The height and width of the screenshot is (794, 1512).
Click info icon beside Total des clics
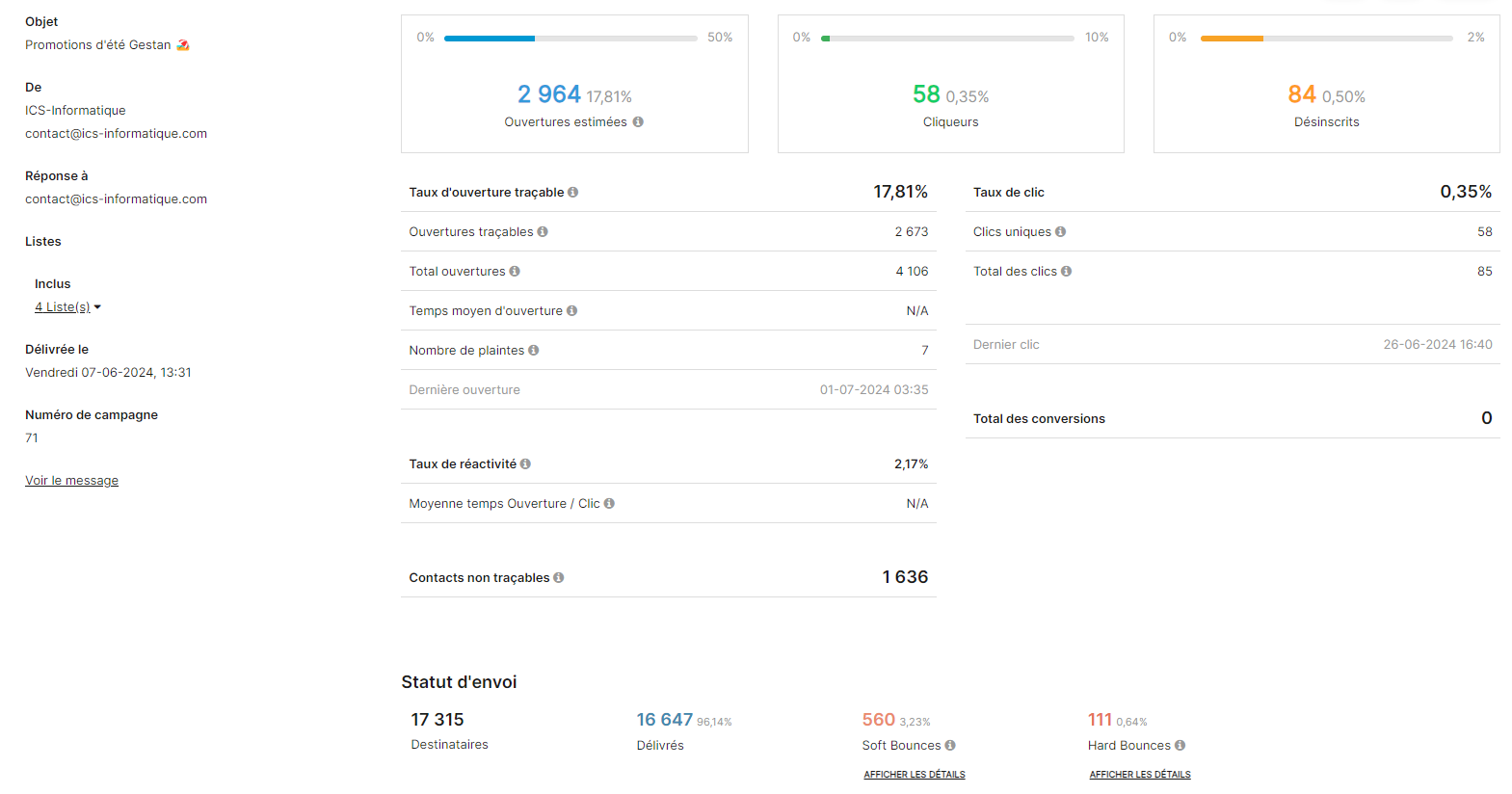coord(1066,272)
